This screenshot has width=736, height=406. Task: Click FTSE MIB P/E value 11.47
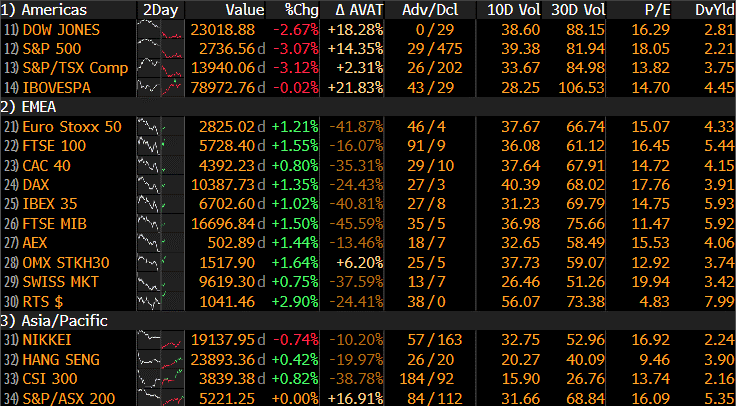click(652, 223)
